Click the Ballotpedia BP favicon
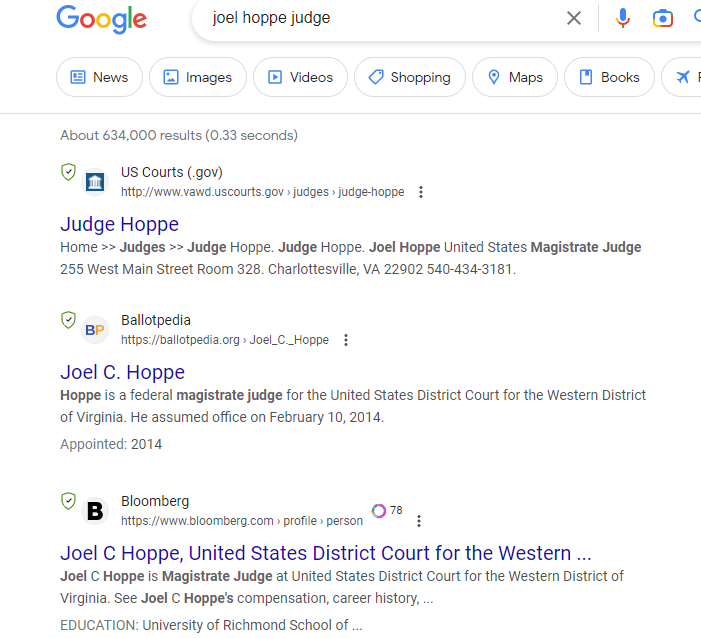This screenshot has width=701, height=638. coord(95,330)
